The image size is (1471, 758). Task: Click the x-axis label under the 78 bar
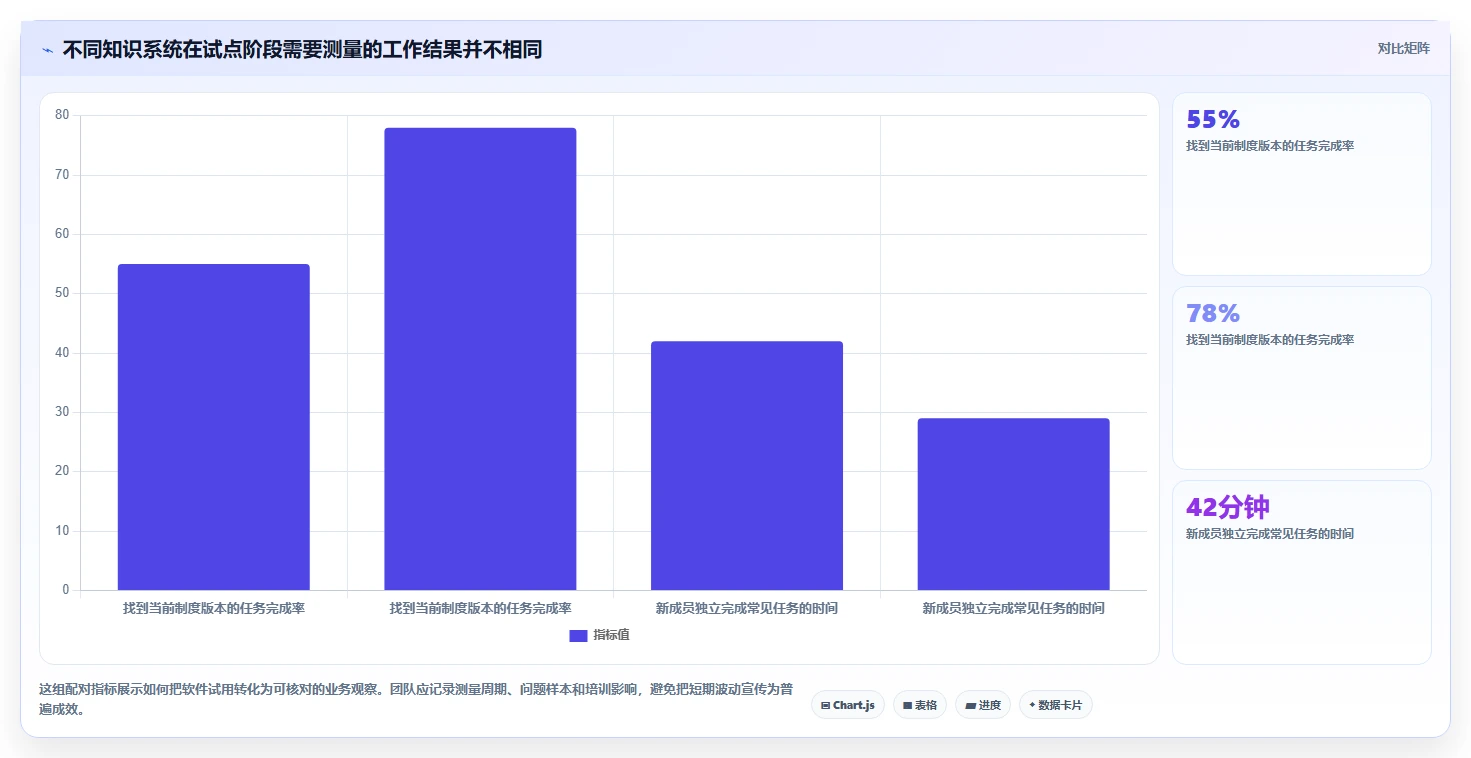[480, 608]
